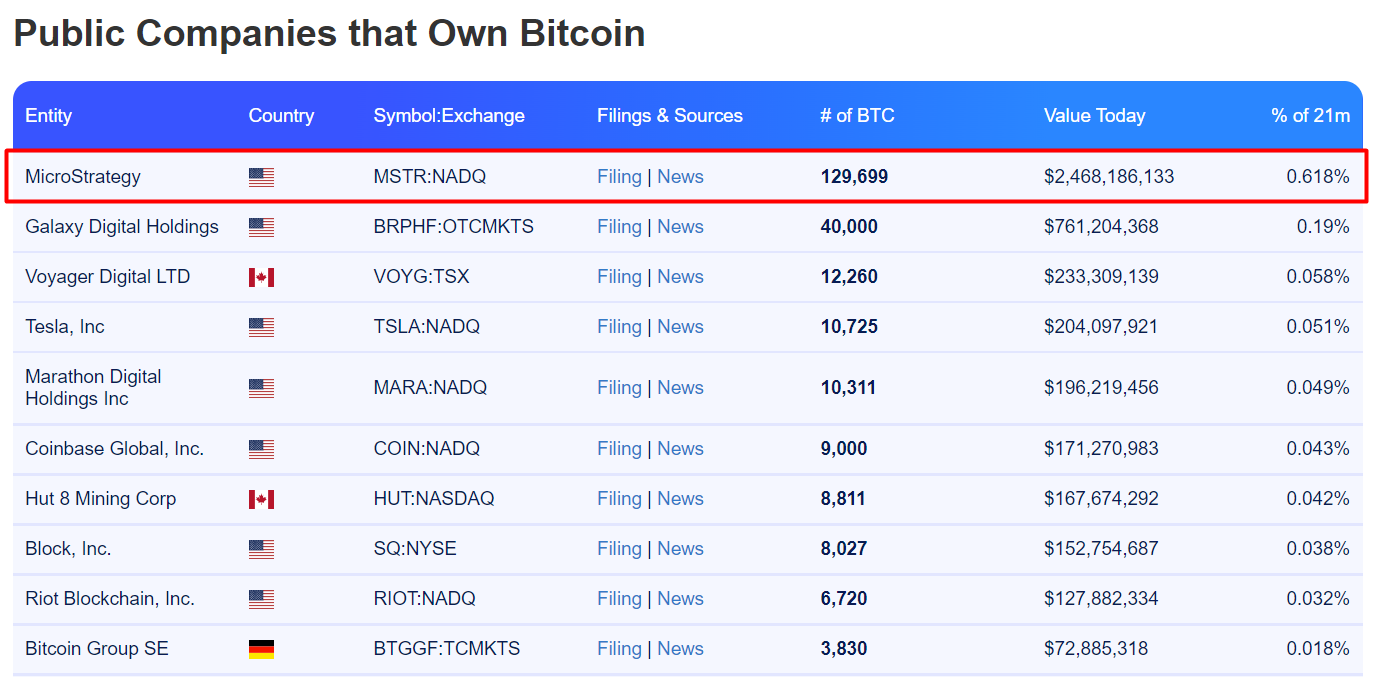Open the Filing link for Marathon Digital Holdings
This screenshot has width=1376, height=677.
(619, 388)
